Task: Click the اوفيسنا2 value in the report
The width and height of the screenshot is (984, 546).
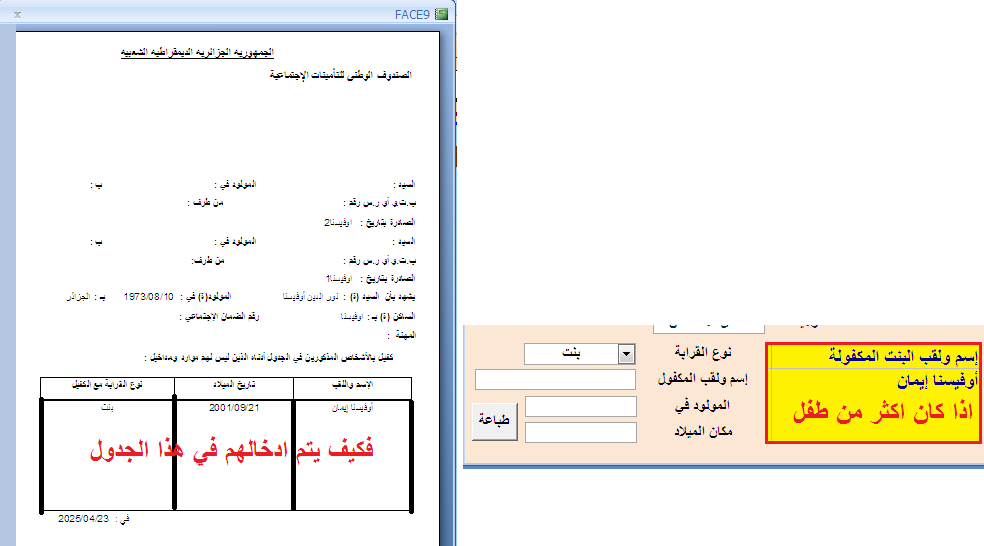Action: click(338, 223)
